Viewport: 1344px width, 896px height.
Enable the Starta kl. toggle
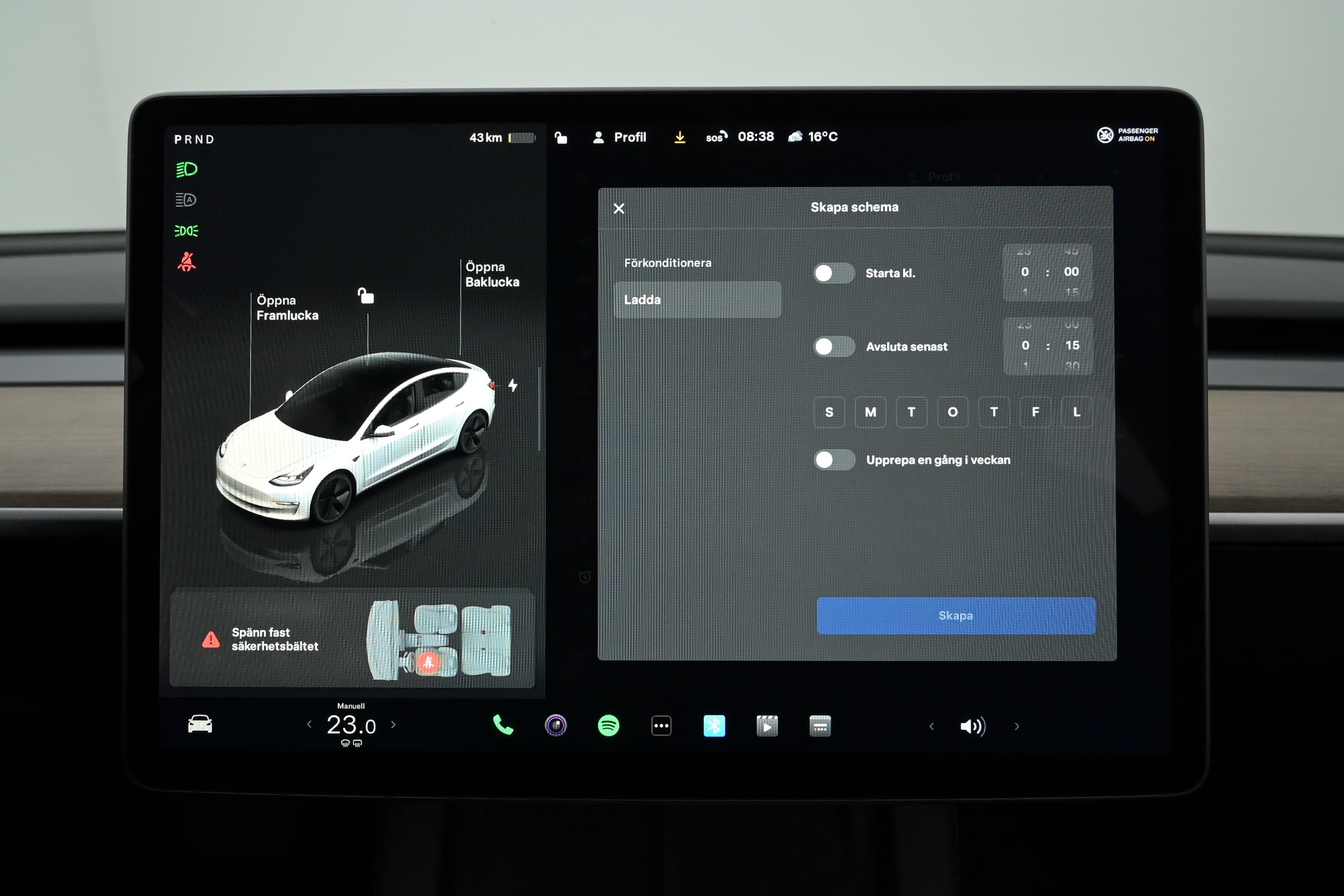click(834, 273)
